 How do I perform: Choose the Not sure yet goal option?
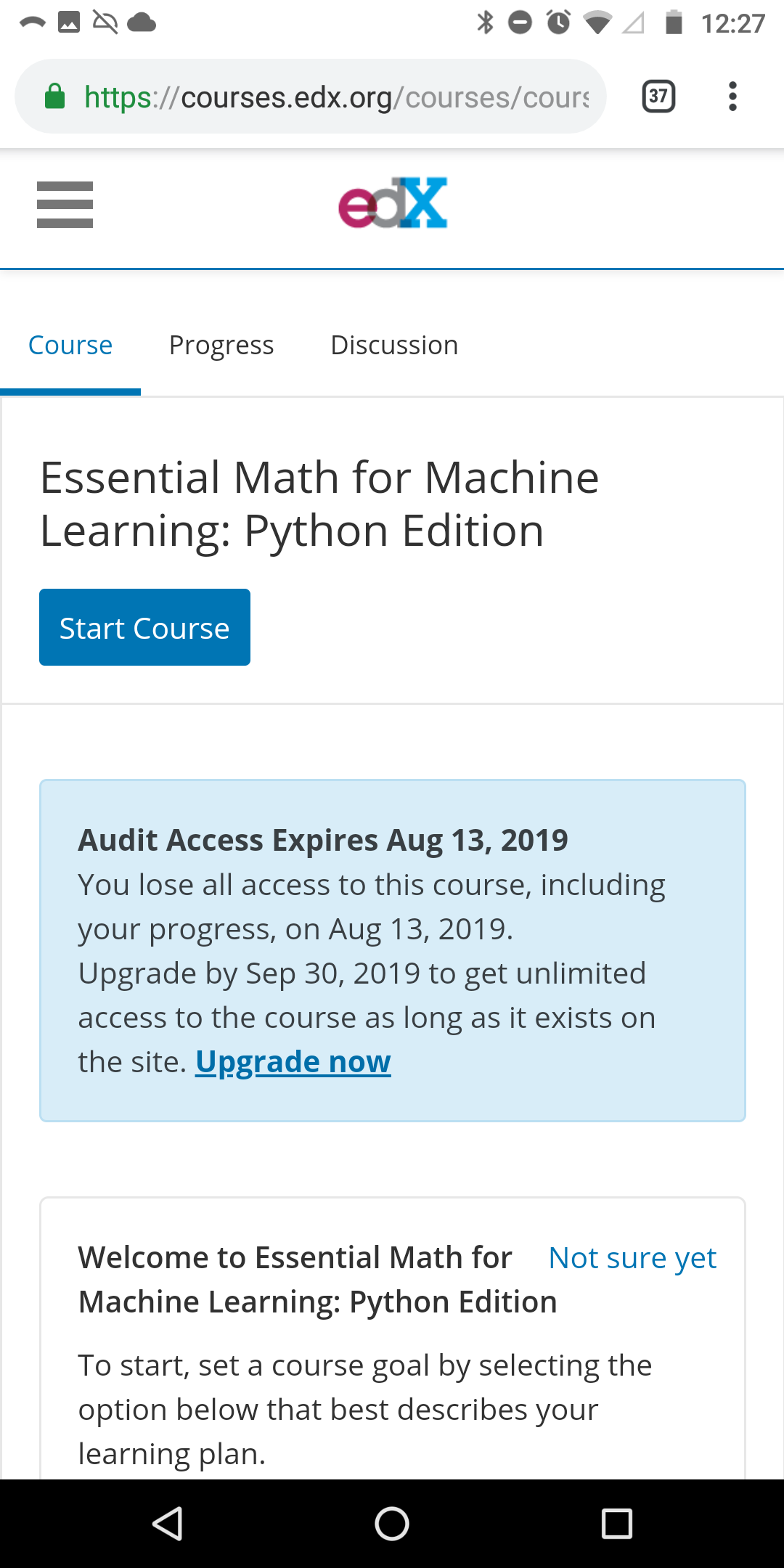[x=632, y=1258]
